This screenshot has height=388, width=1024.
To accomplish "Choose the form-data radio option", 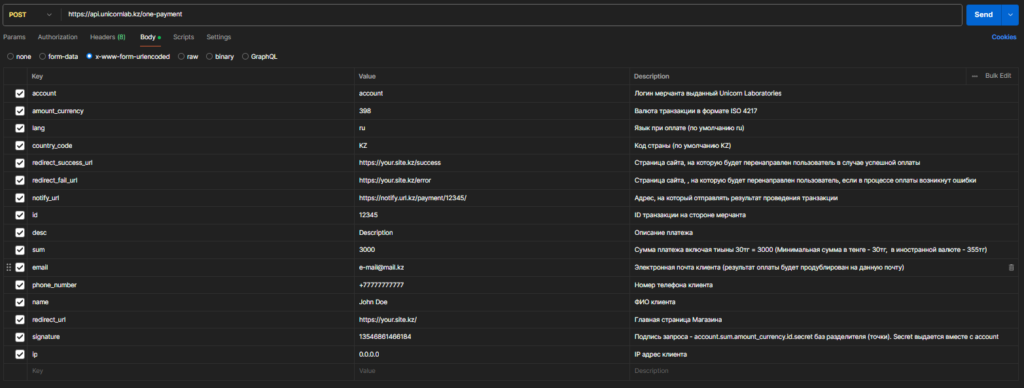I will (x=59, y=57).
